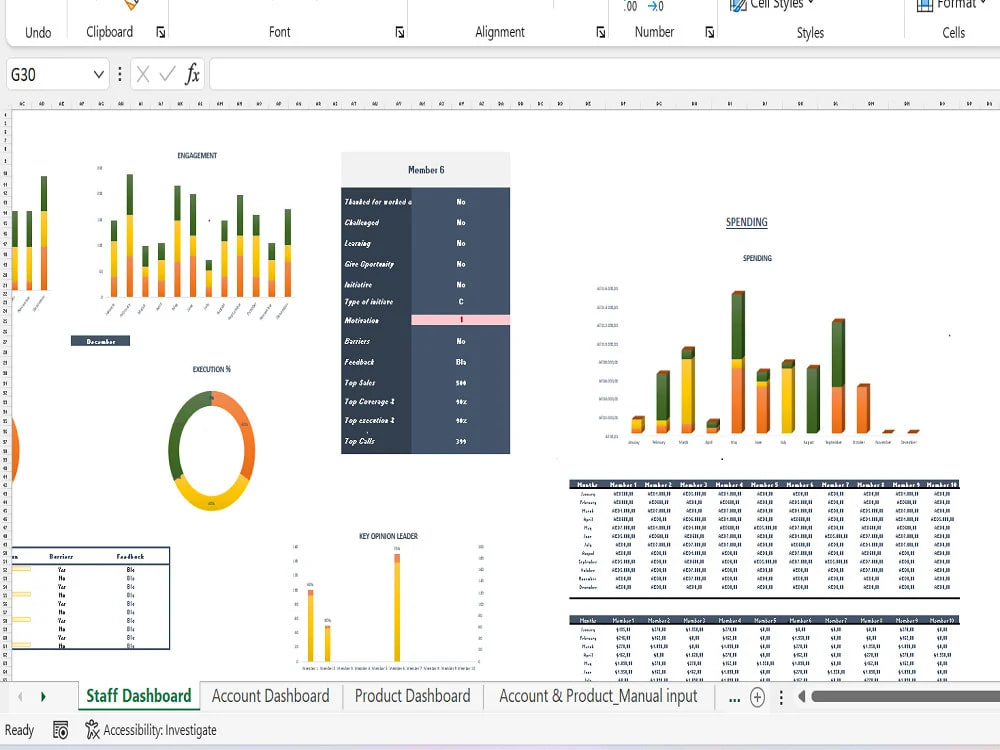The height and width of the screenshot is (750, 1000).
Task: Open the Font settings dialog launcher
Action: click(x=400, y=33)
